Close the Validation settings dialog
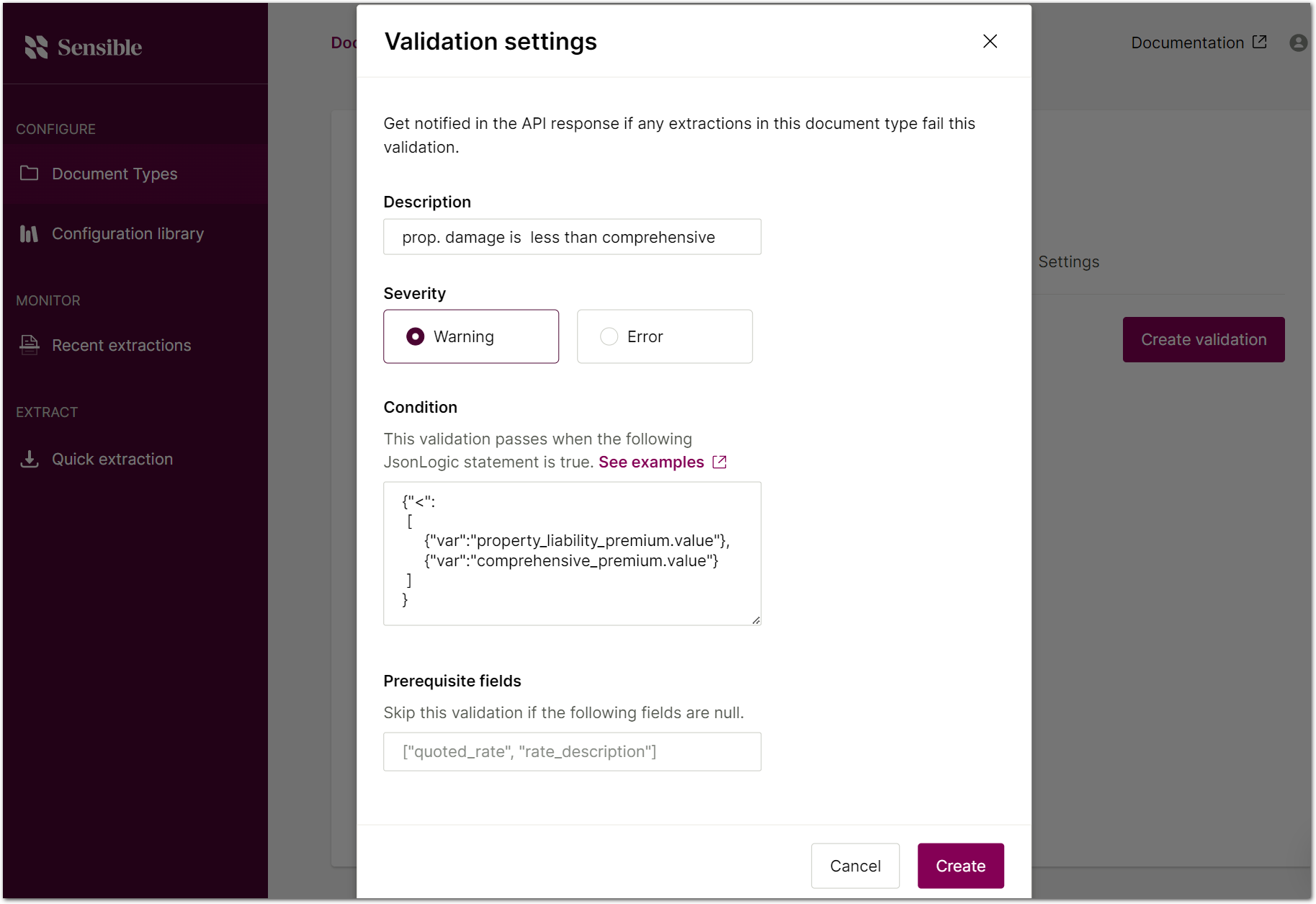Viewport: 1316px width, 904px height. [x=990, y=41]
